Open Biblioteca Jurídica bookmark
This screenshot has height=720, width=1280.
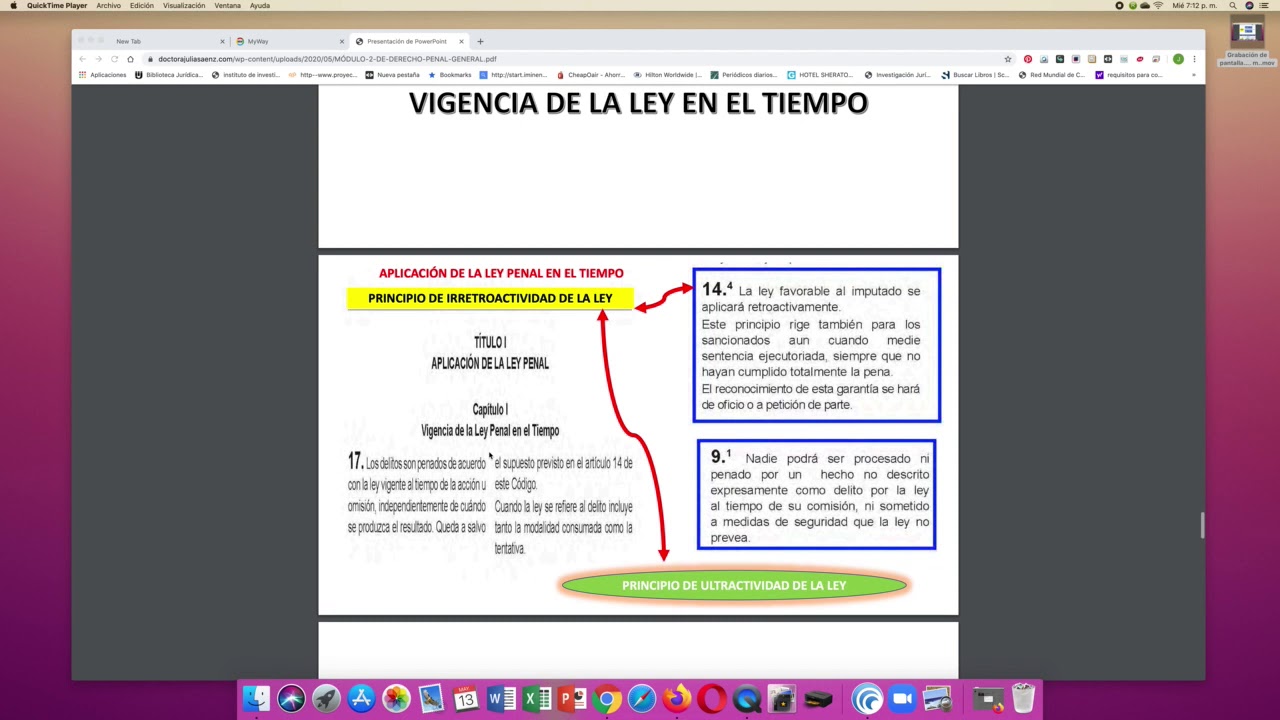pos(169,75)
